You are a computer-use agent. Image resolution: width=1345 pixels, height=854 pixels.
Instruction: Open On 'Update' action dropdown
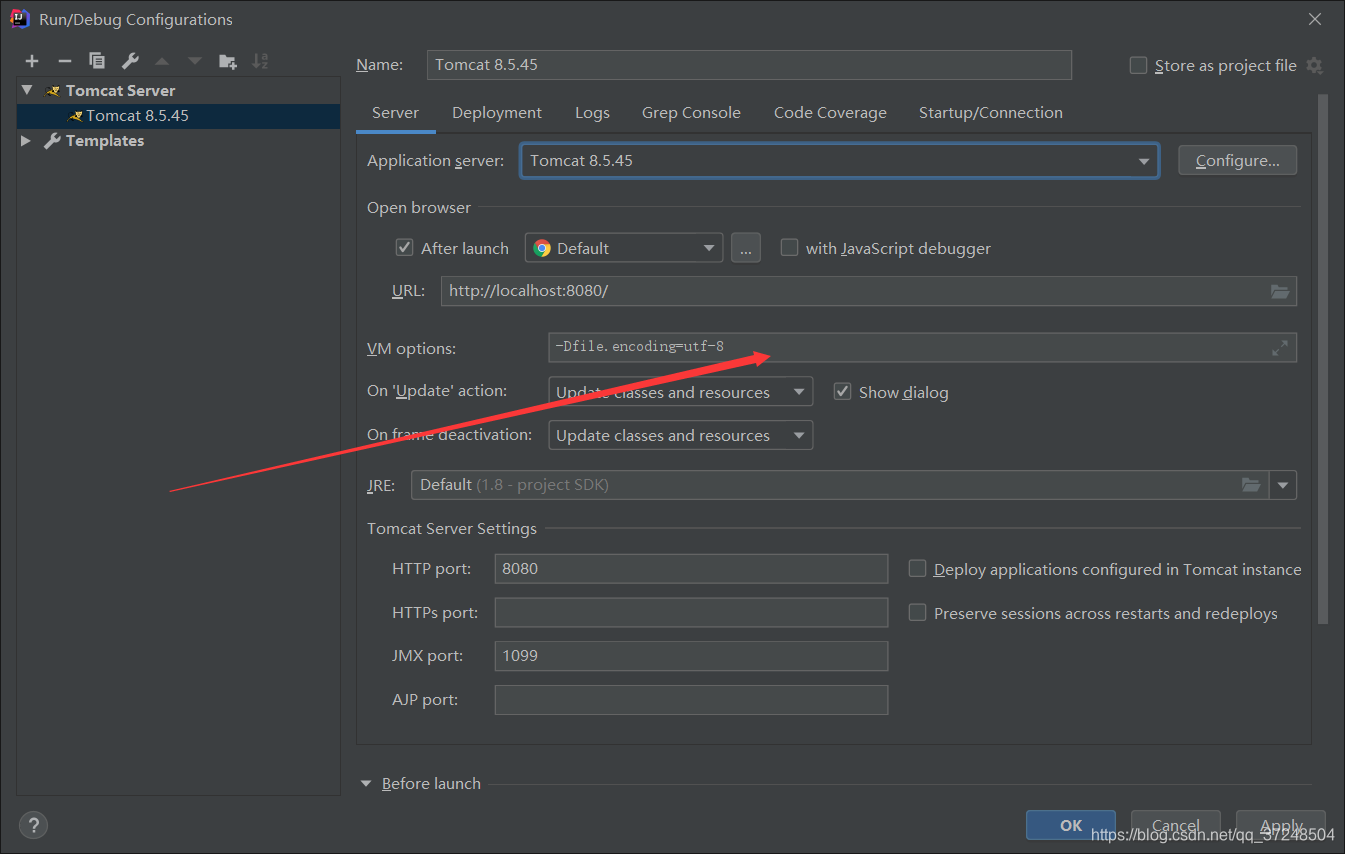(x=680, y=392)
